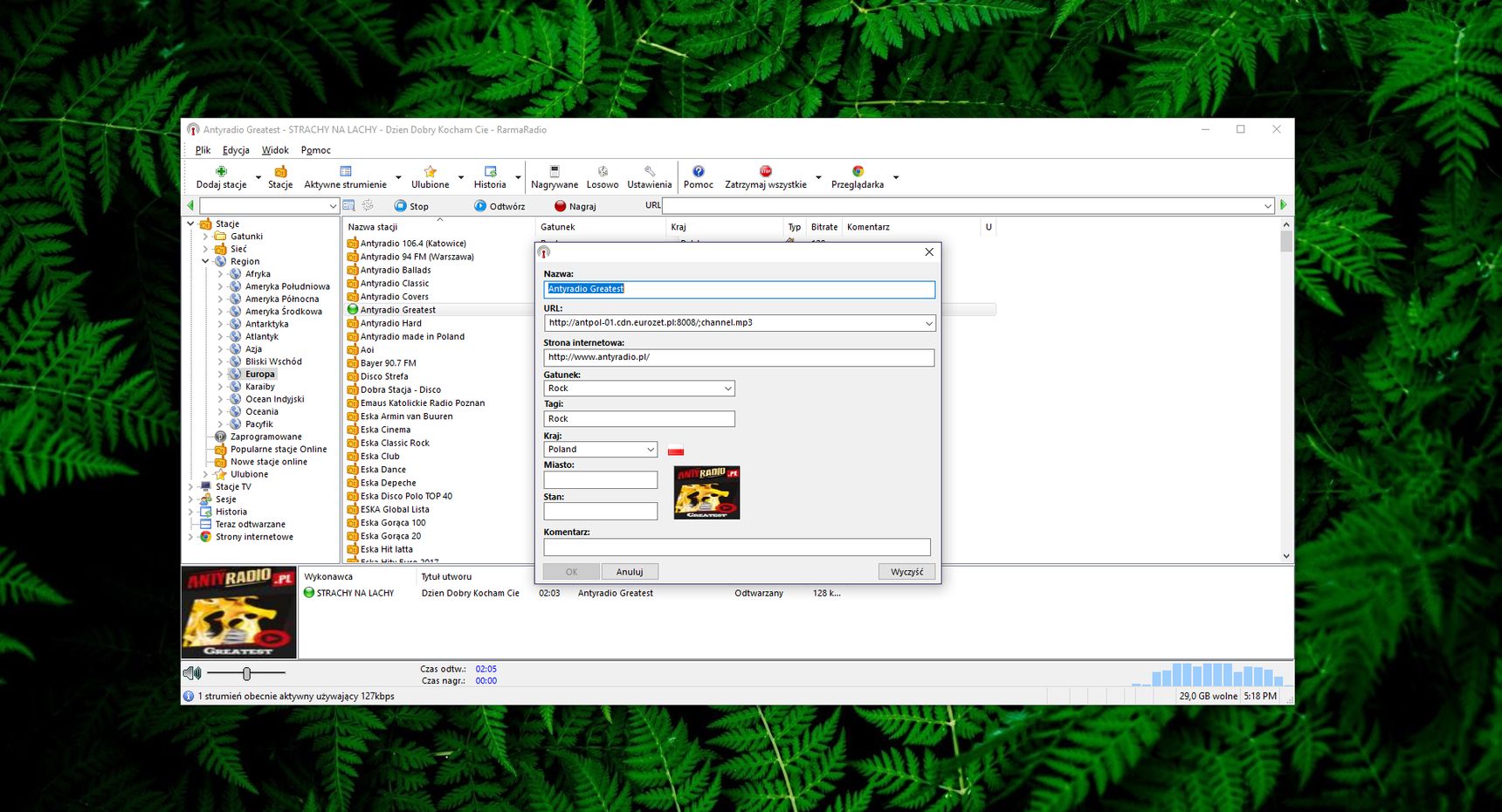Open the Aktywne strumienie dropdown arrow

pos(398,177)
